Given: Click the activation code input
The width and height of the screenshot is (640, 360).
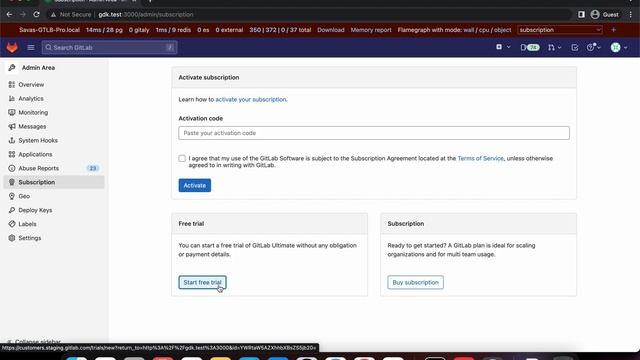Looking at the screenshot, I should coord(374,133).
